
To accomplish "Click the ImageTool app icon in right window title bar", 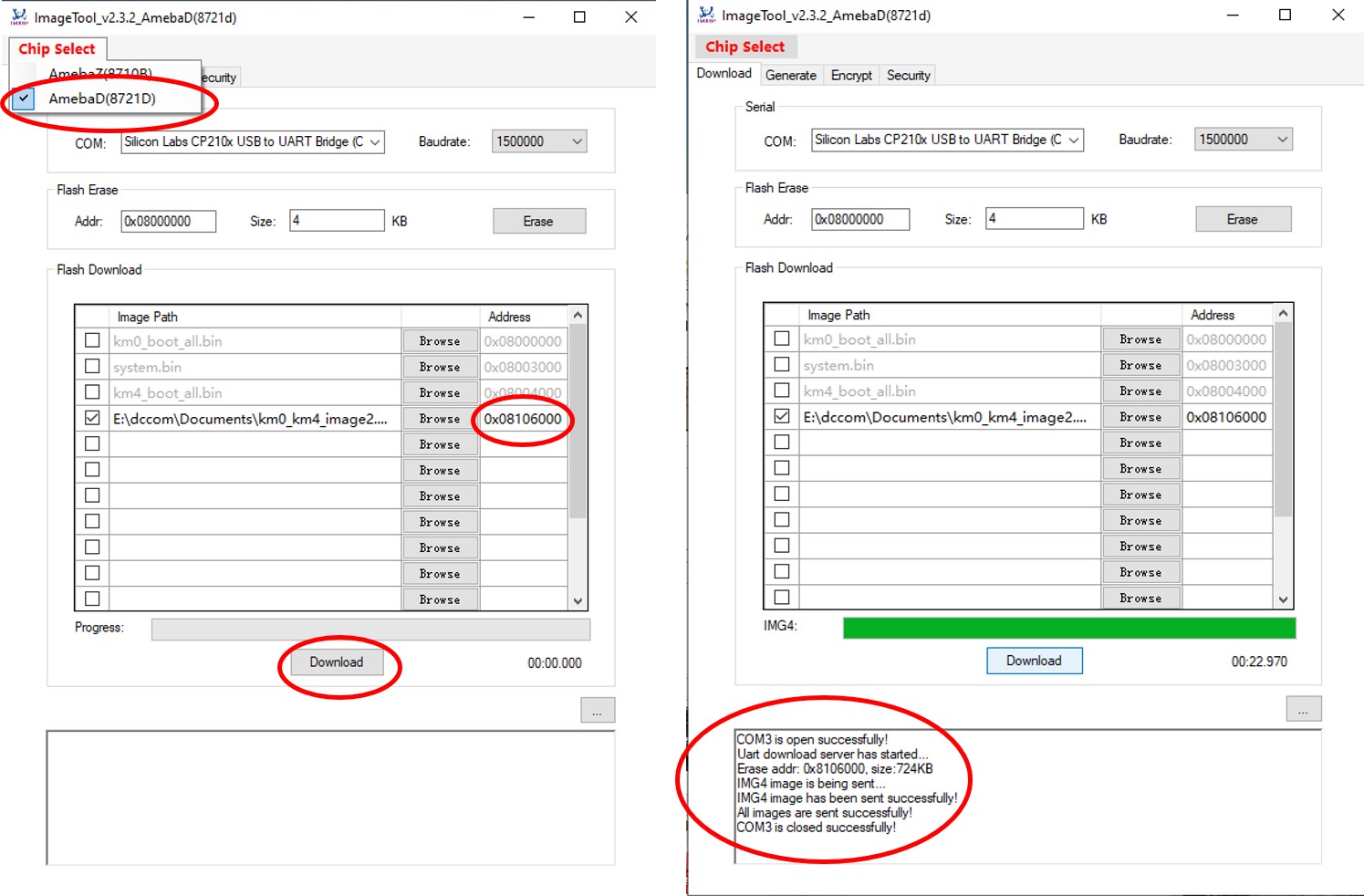I will [x=707, y=15].
